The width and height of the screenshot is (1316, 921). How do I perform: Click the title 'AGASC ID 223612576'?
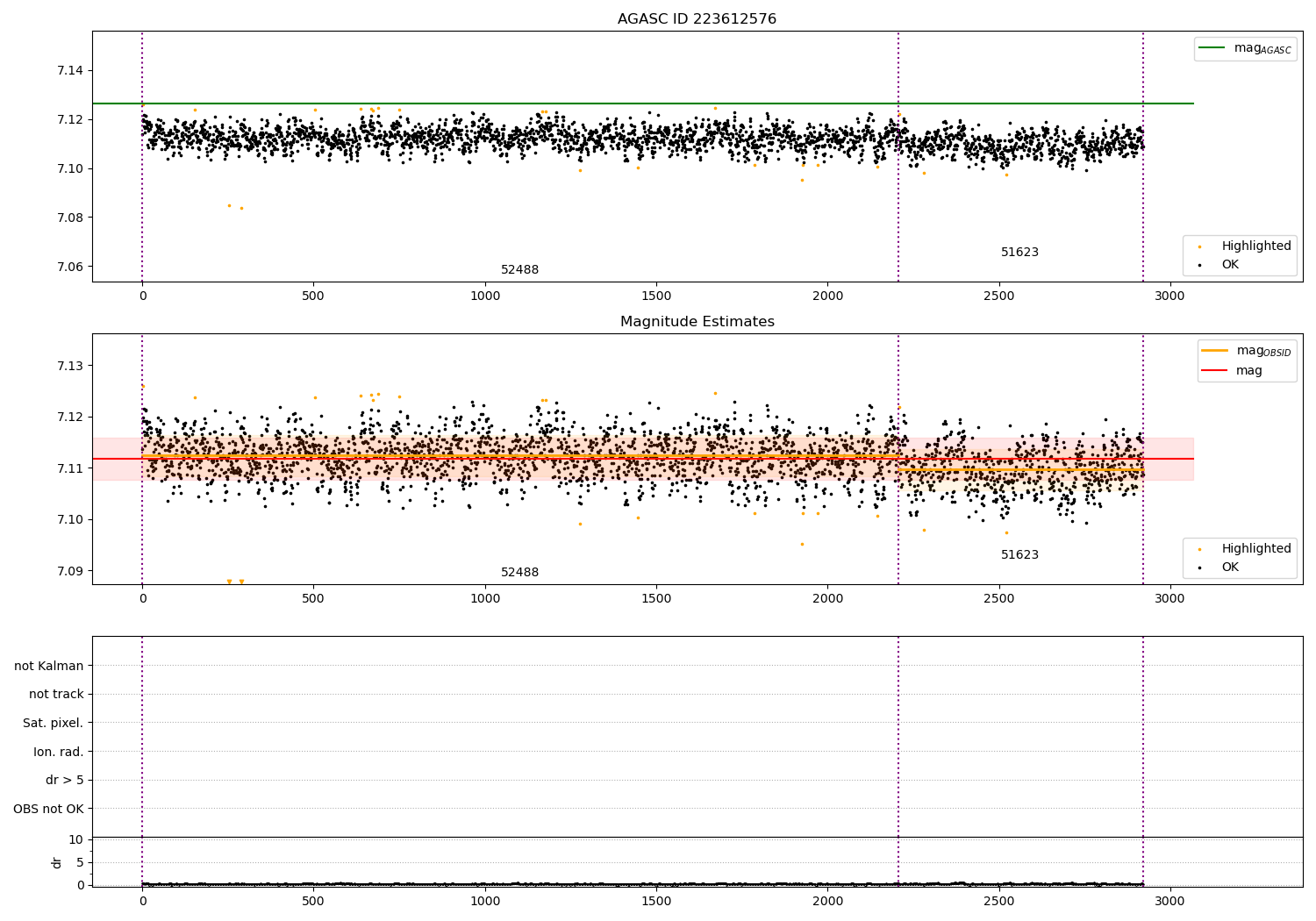[697, 19]
